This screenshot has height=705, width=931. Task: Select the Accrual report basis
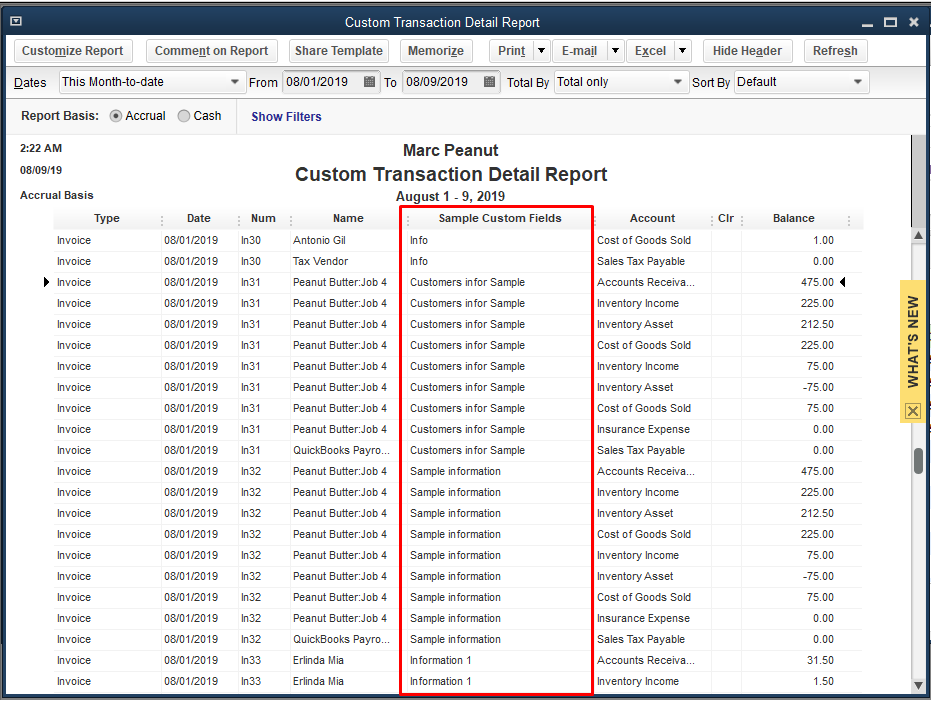116,116
